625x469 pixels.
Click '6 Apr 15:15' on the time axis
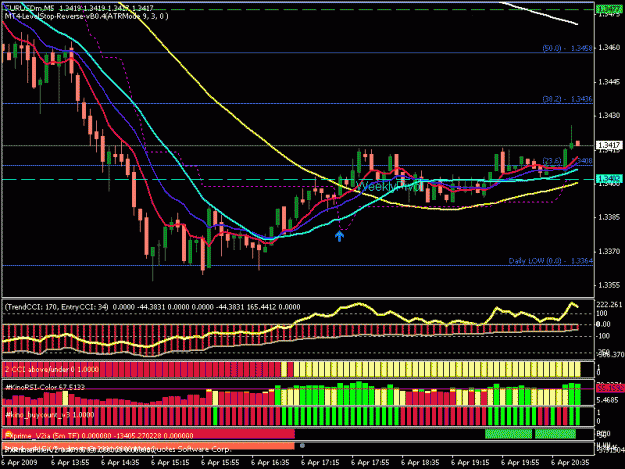tap(170, 463)
